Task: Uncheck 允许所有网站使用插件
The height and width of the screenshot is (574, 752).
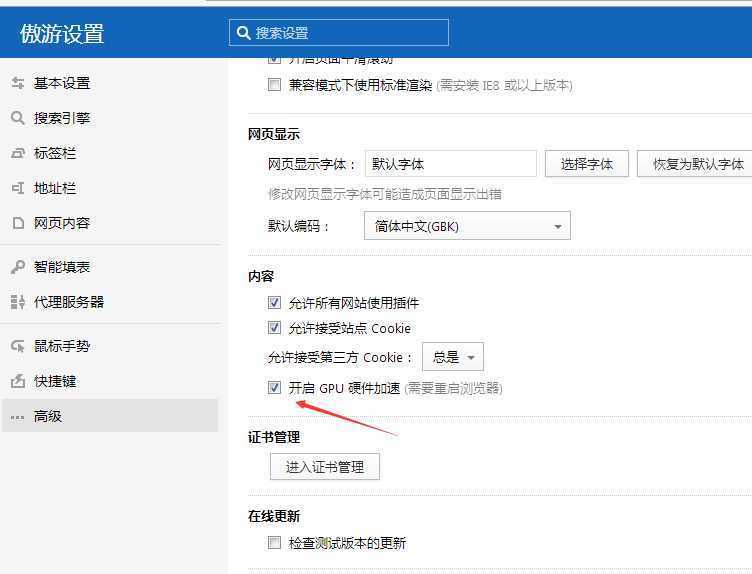Action: [x=274, y=303]
